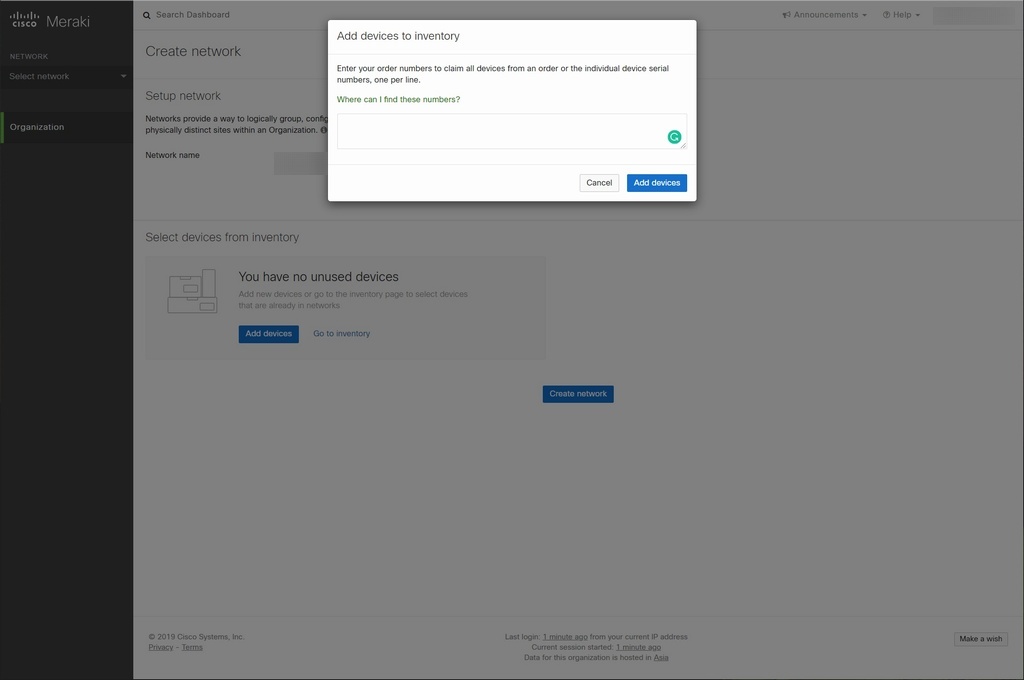Open 'Where can I find these numbers?' link
1024x680 pixels.
click(x=398, y=99)
